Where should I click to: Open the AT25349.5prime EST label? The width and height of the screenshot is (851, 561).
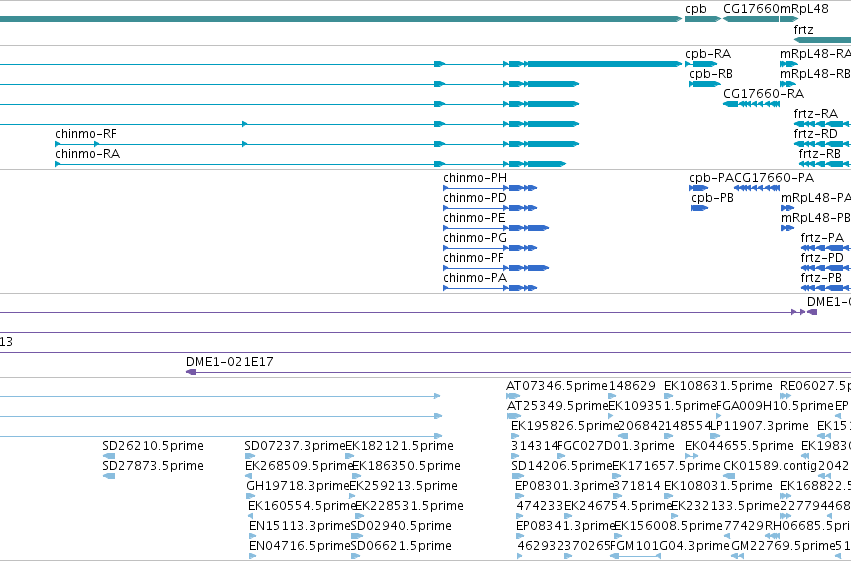[x=557, y=406]
